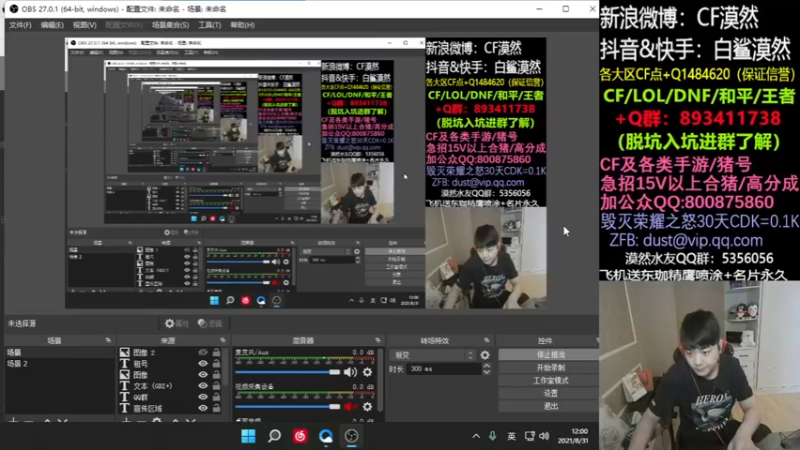Toggle lock on 租号 source

pos(216,364)
